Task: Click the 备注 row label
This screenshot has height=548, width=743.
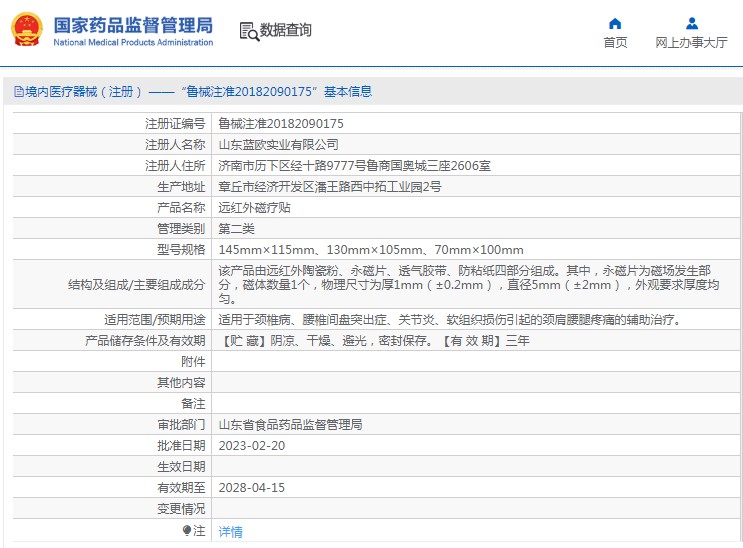Action: click(x=193, y=403)
